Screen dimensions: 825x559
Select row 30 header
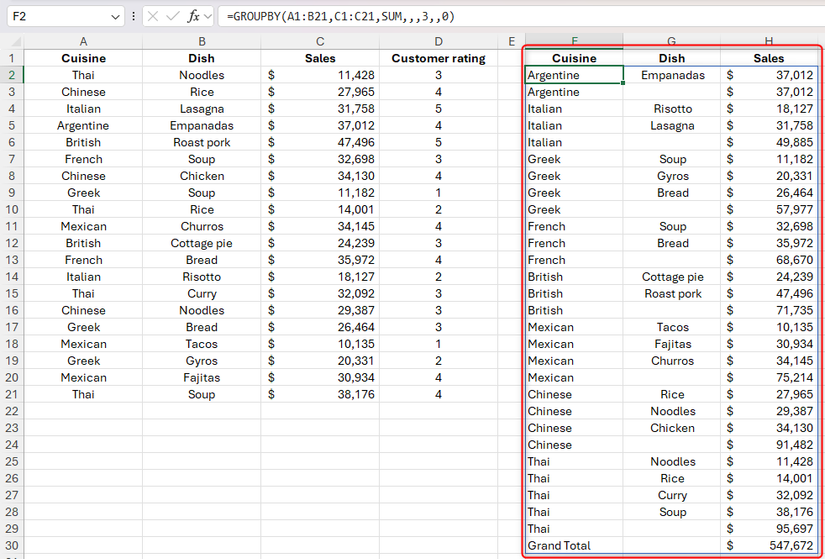(x=11, y=546)
